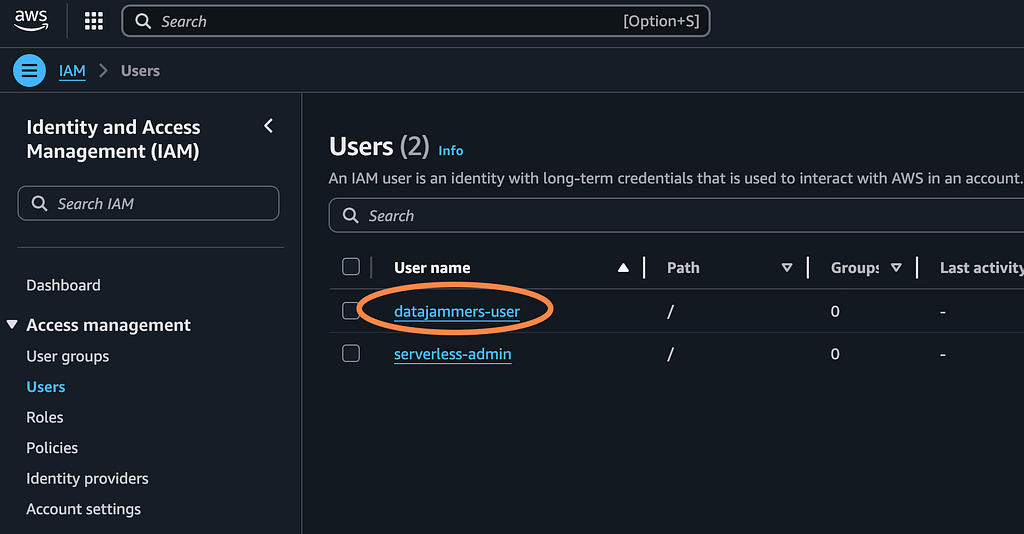1024x534 pixels.
Task: Sort the Path column using its arrow
Action: [787, 268]
